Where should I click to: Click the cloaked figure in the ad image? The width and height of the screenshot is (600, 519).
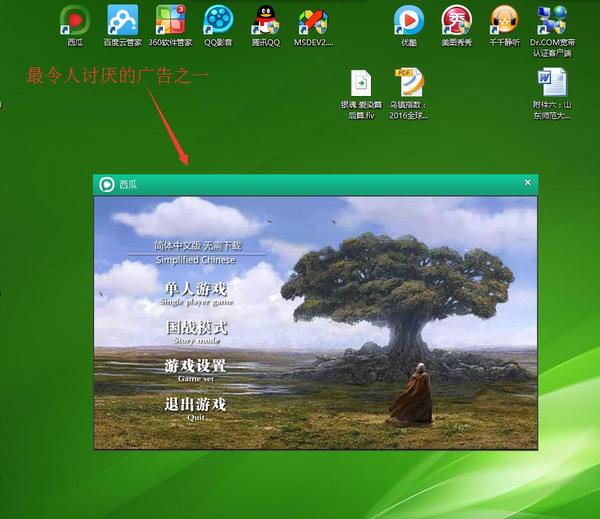tap(412, 393)
